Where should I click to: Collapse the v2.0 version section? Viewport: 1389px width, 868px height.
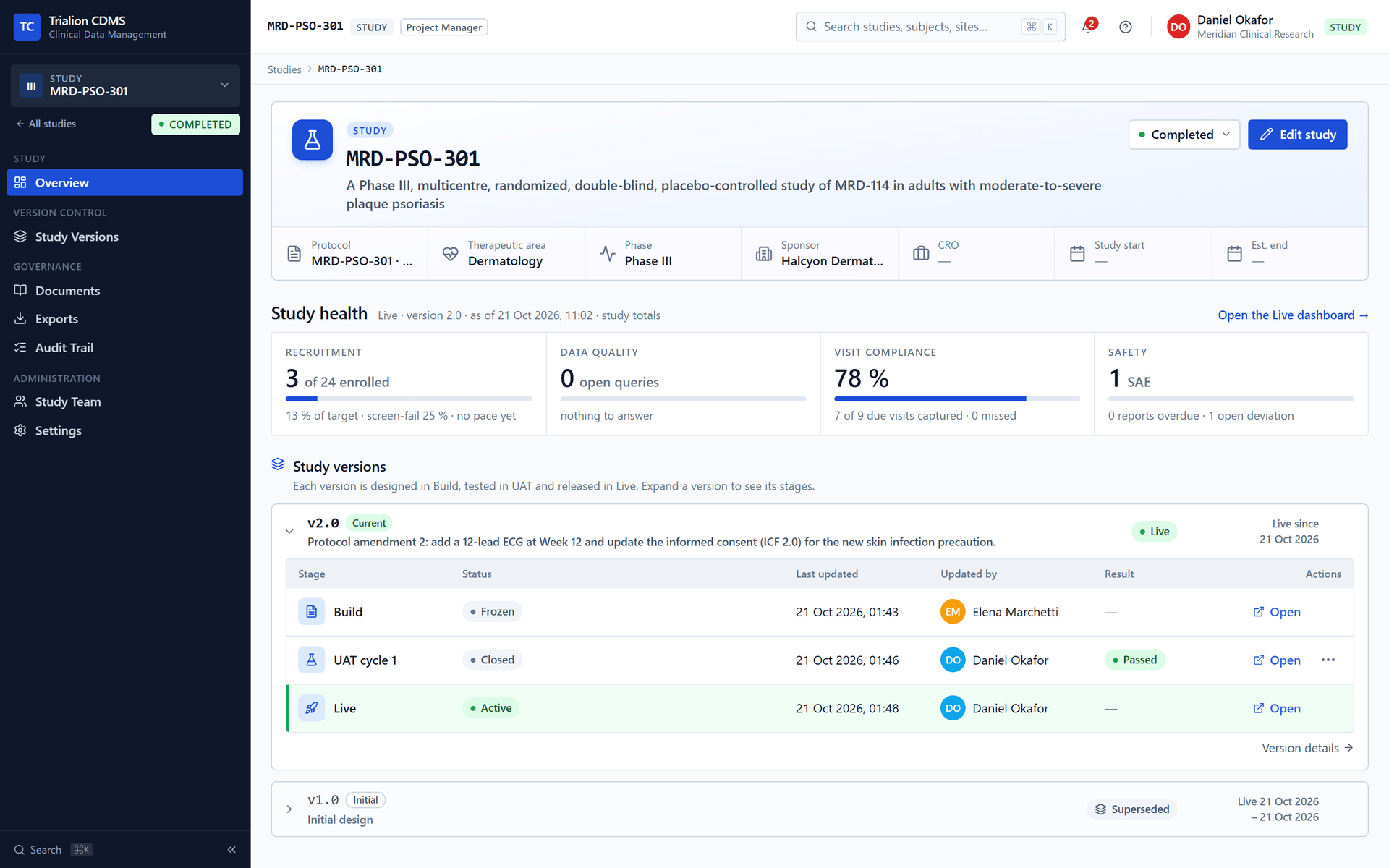pyautogui.click(x=289, y=532)
